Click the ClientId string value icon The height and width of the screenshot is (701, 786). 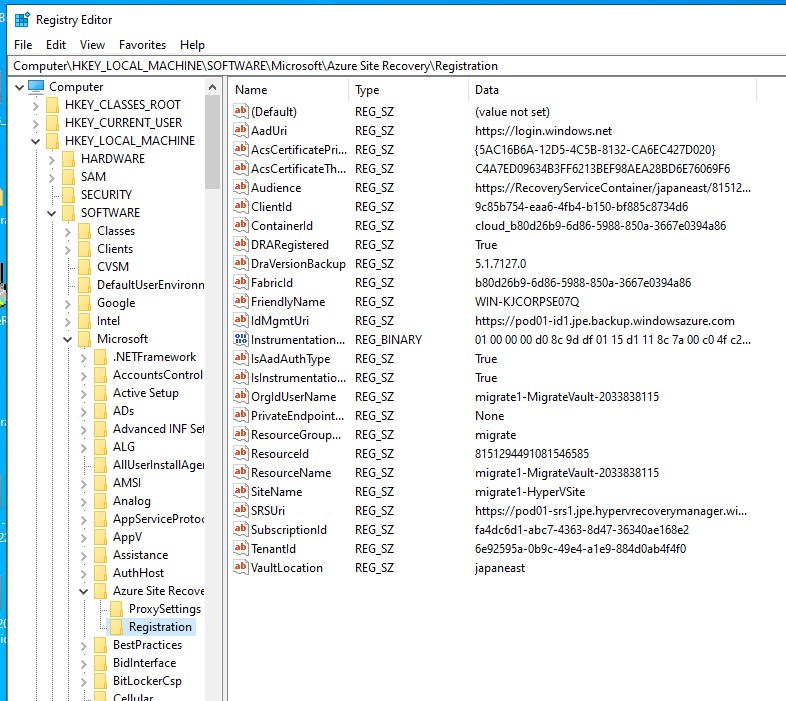point(241,207)
